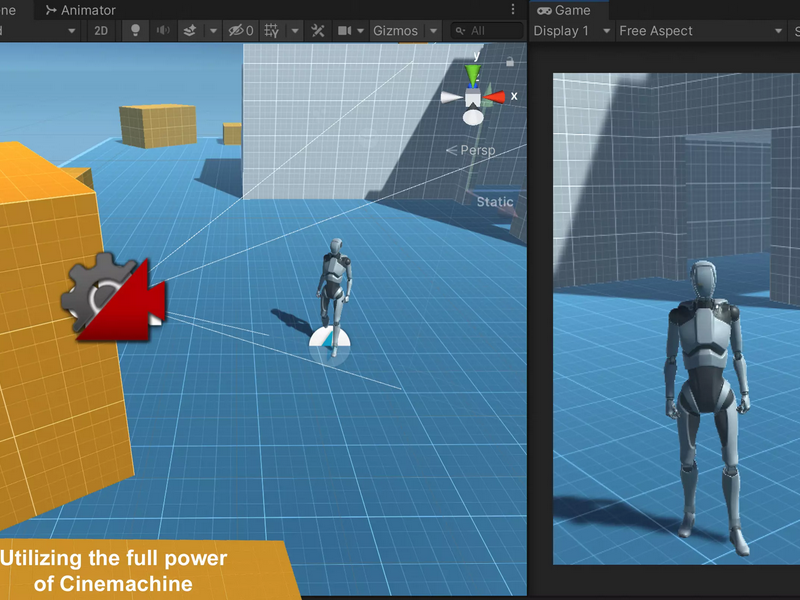Click the white left cone of orientation gizmo
The height and width of the screenshot is (600, 800).
pyautogui.click(x=452, y=97)
